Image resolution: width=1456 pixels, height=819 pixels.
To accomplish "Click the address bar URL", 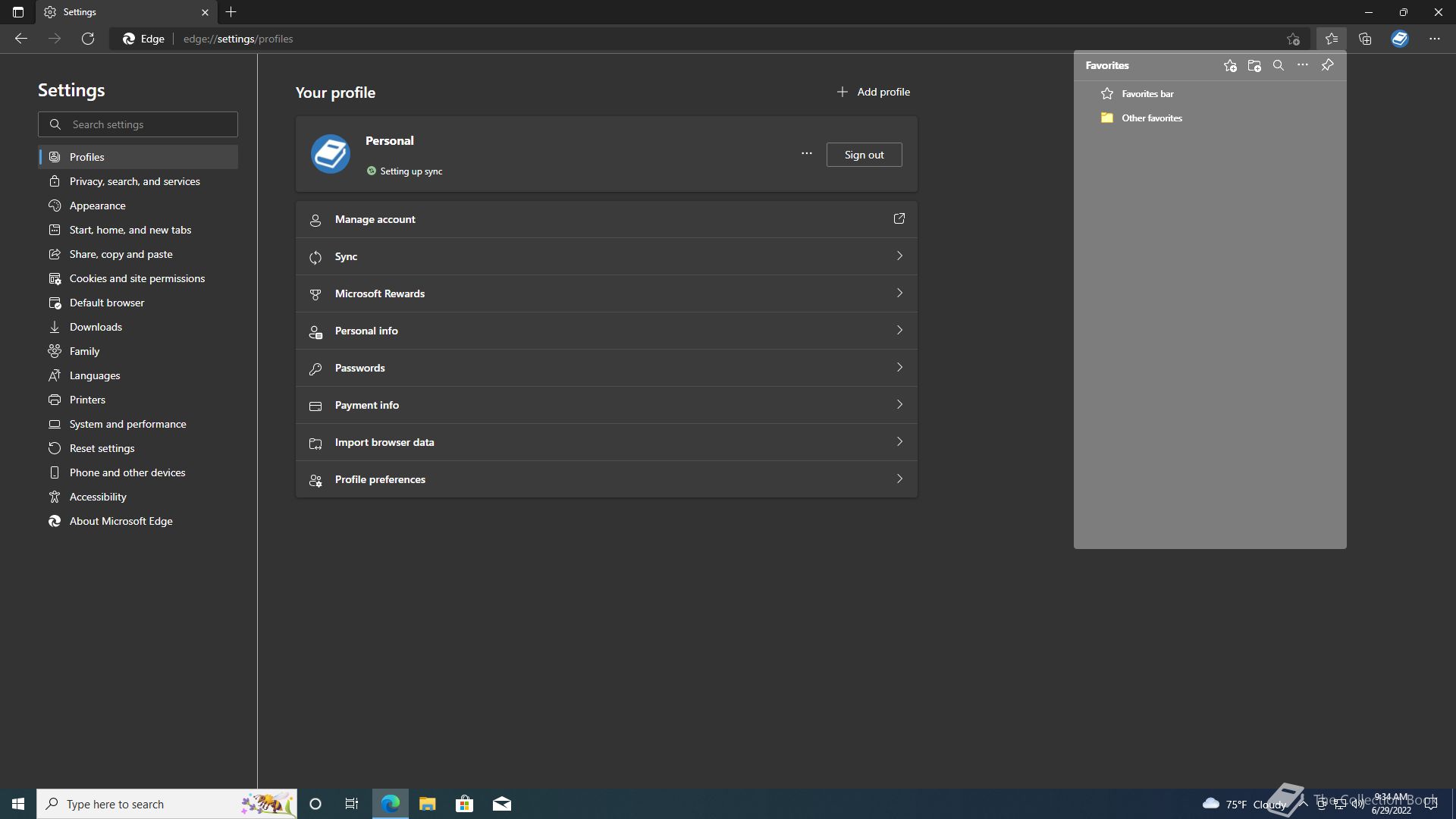I will (x=238, y=39).
